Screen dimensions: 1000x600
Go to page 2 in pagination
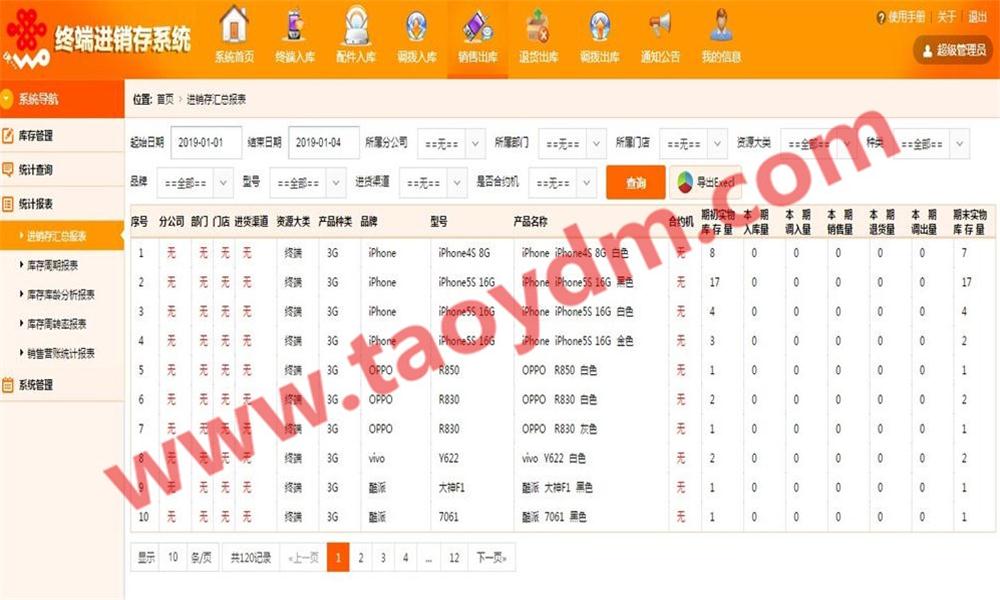pyautogui.click(x=360, y=558)
